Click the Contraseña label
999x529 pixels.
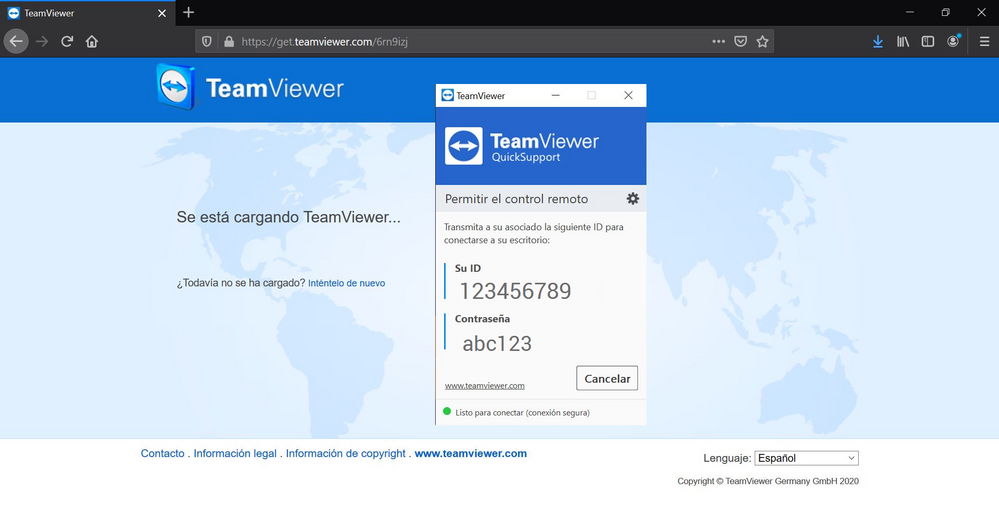pos(482,319)
